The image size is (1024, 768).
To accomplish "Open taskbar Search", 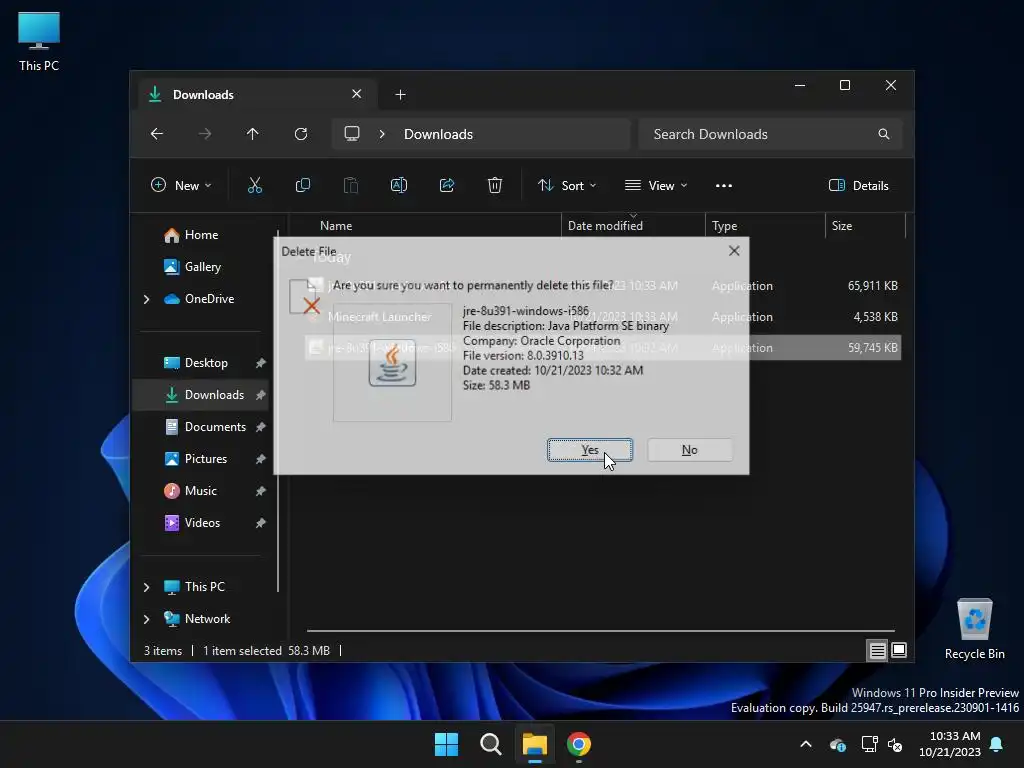I will coord(490,744).
